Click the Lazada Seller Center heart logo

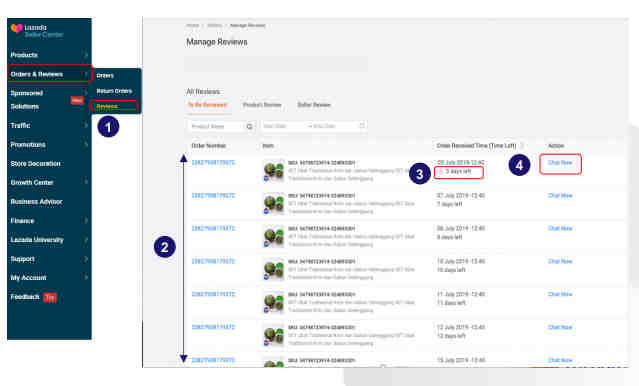[x=16, y=29]
